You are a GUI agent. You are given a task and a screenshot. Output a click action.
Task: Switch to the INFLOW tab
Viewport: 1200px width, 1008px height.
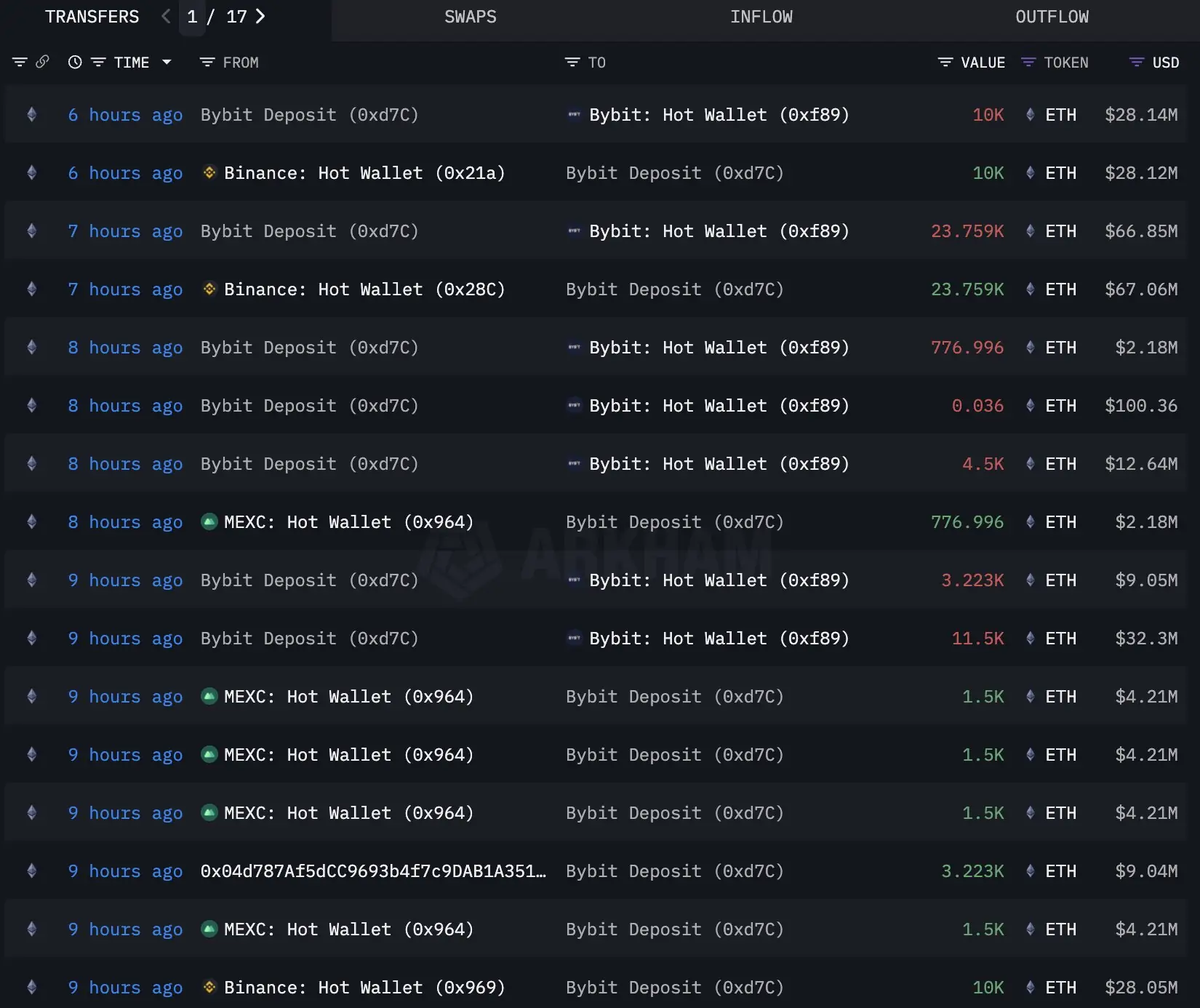click(x=761, y=17)
